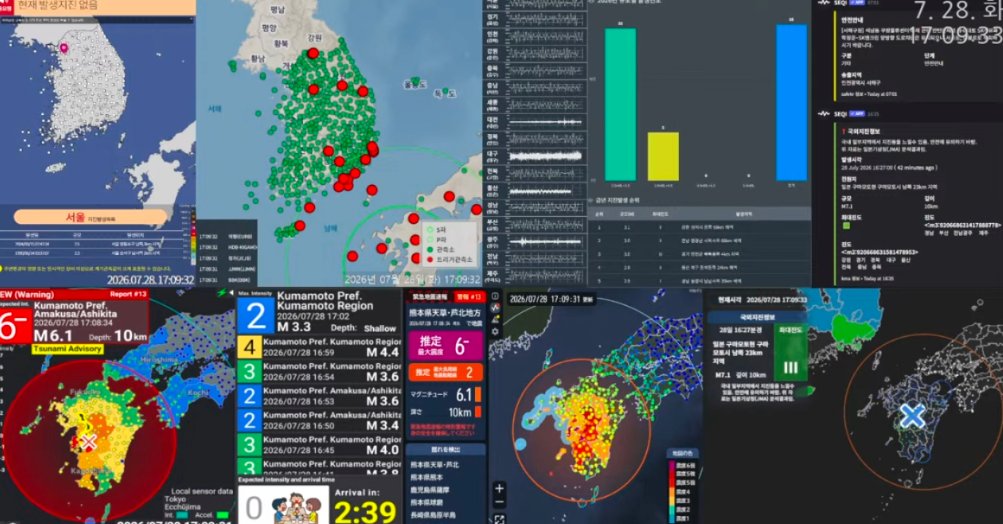Collapse panel with the white arrow by lightning icon
Image resolution: width=1003 pixels, height=524 pixels.
click(231, 293)
